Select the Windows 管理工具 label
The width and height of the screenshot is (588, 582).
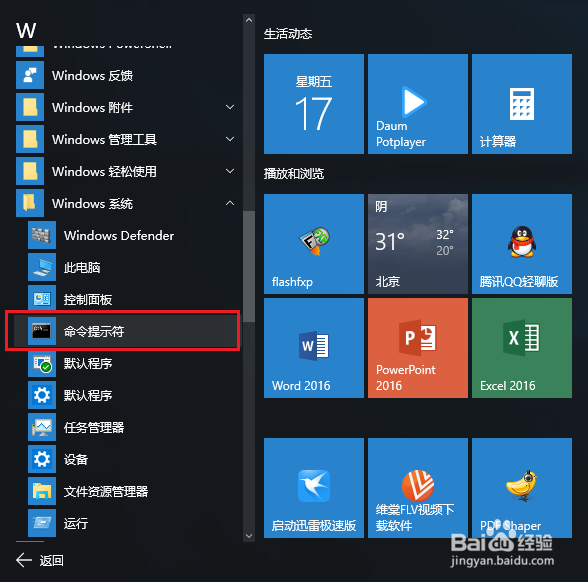pos(104,140)
